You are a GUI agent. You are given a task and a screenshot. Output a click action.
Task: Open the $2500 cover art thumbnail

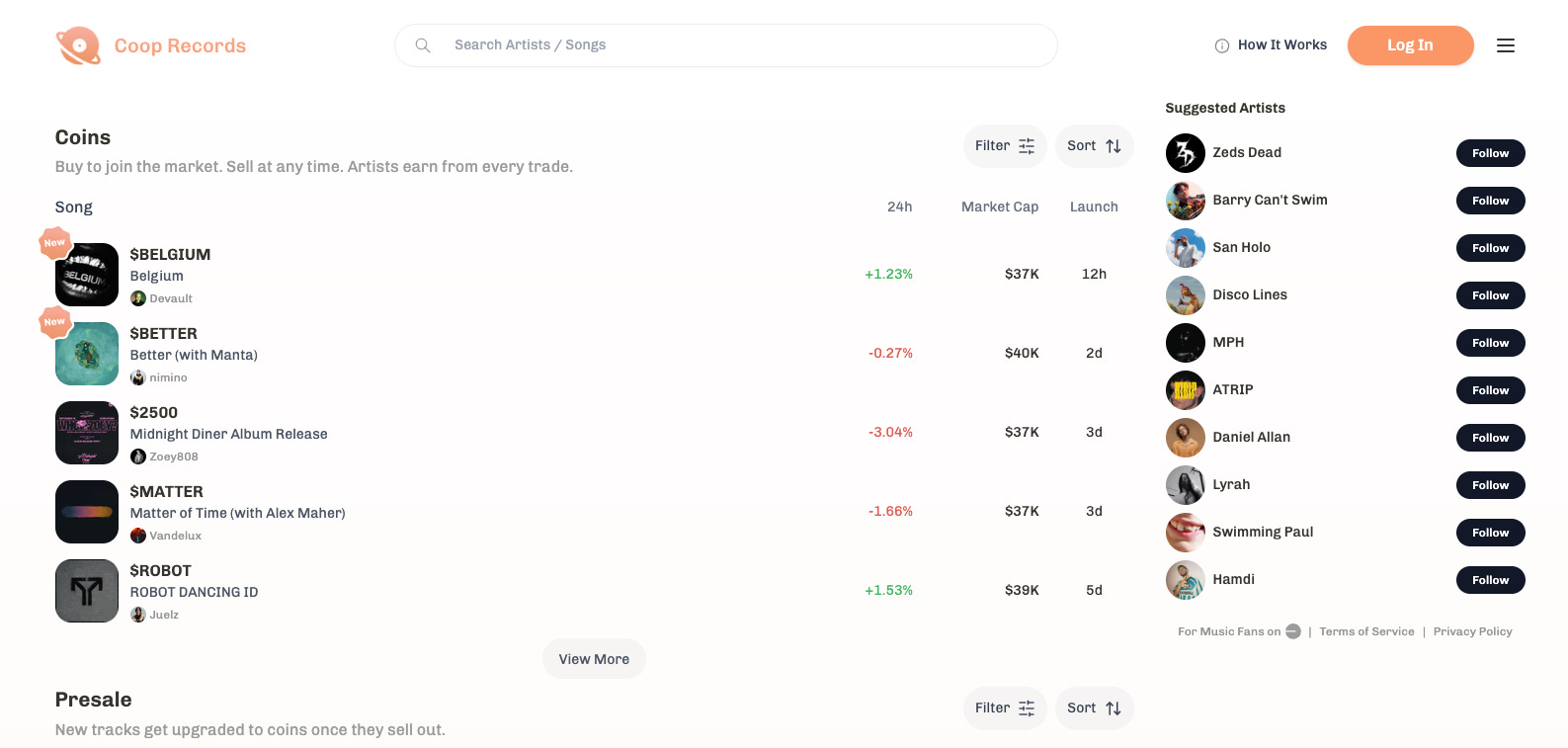pyautogui.click(x=87, y=433)
